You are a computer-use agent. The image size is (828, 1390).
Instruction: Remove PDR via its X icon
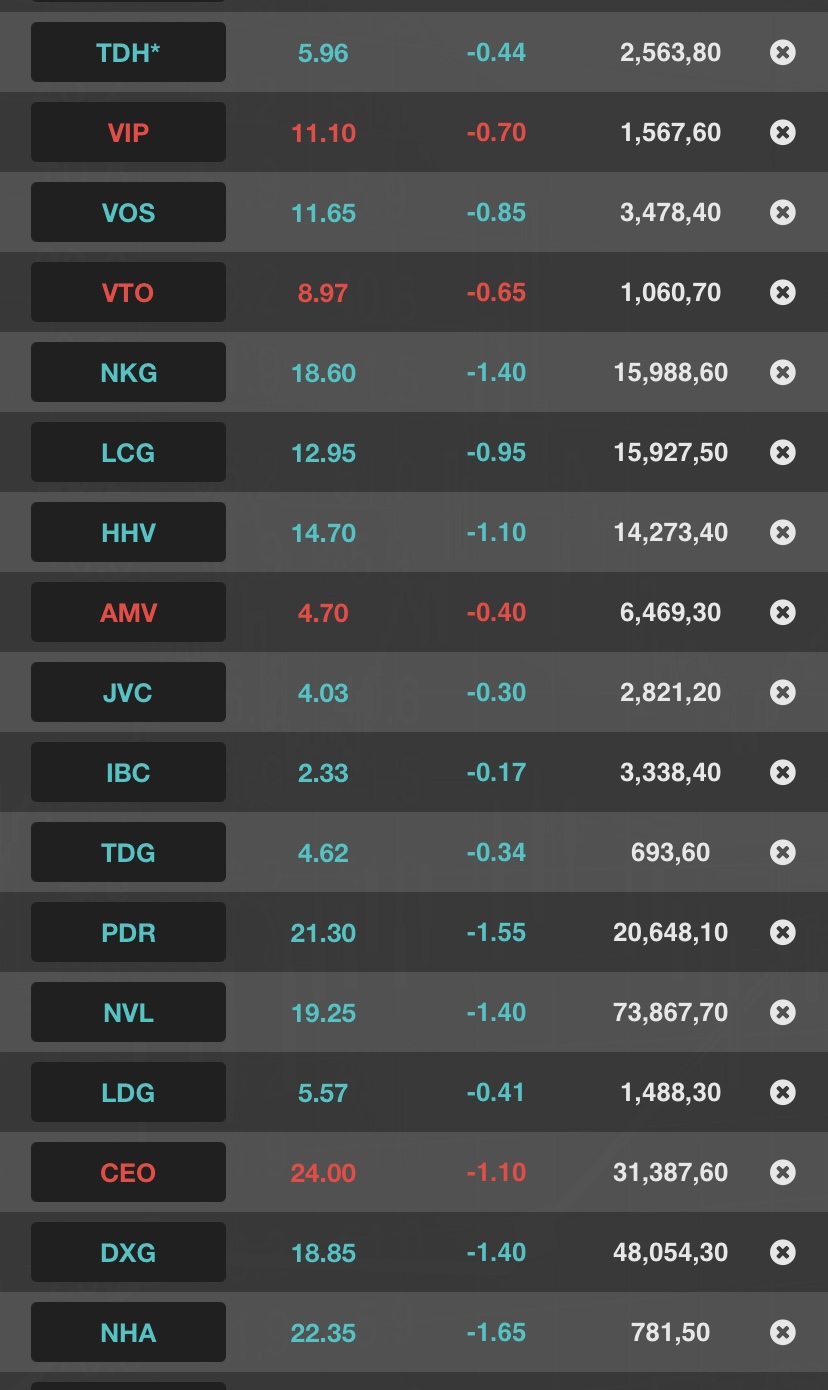pyautogui.click(x=783, y=932)
